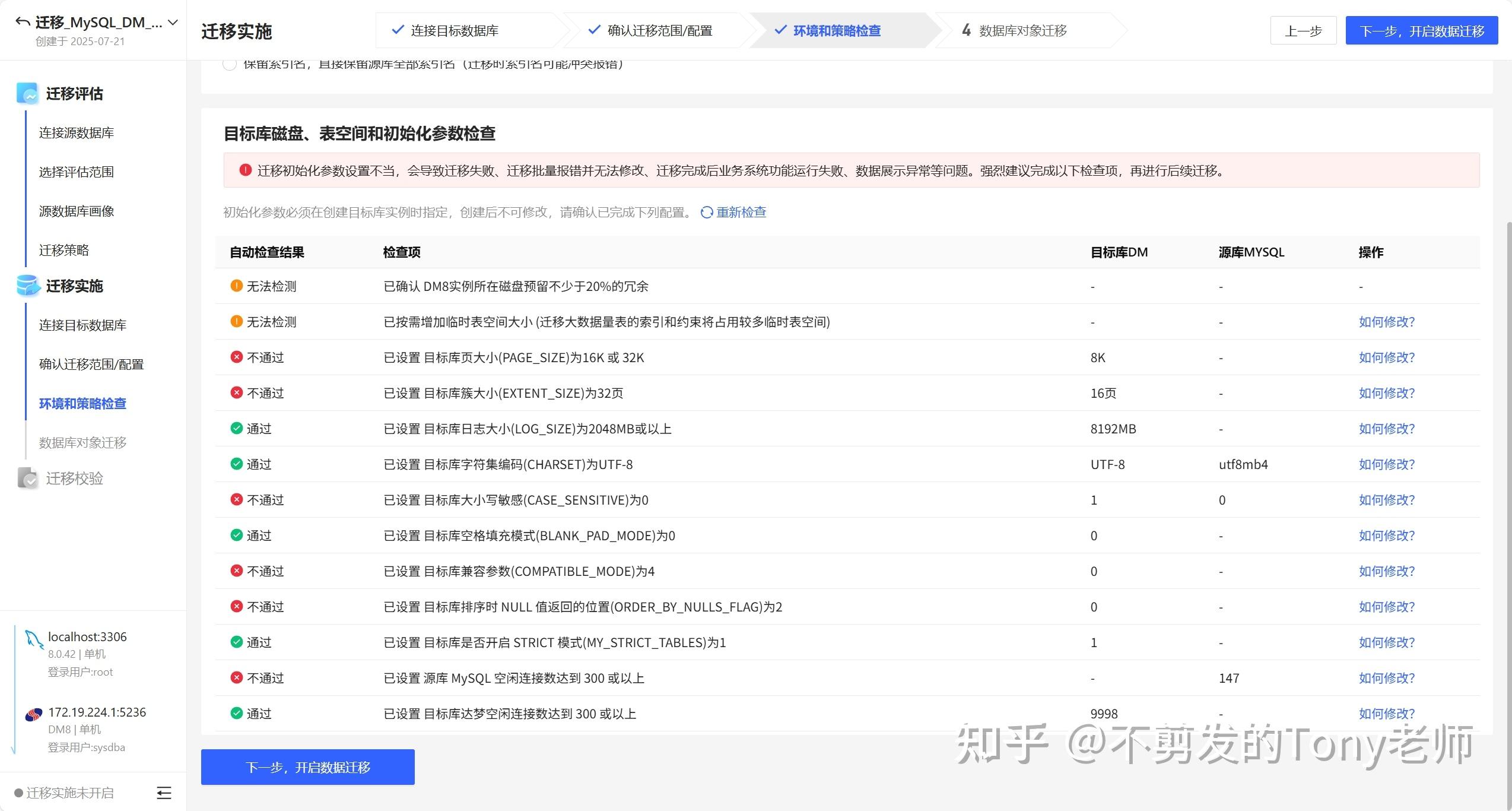This screenshot has width=1512, height=811.
Task: Click the MySQL dolphin icon for localhost:3306
Action: pyautogui.click(x=33, y=640)
